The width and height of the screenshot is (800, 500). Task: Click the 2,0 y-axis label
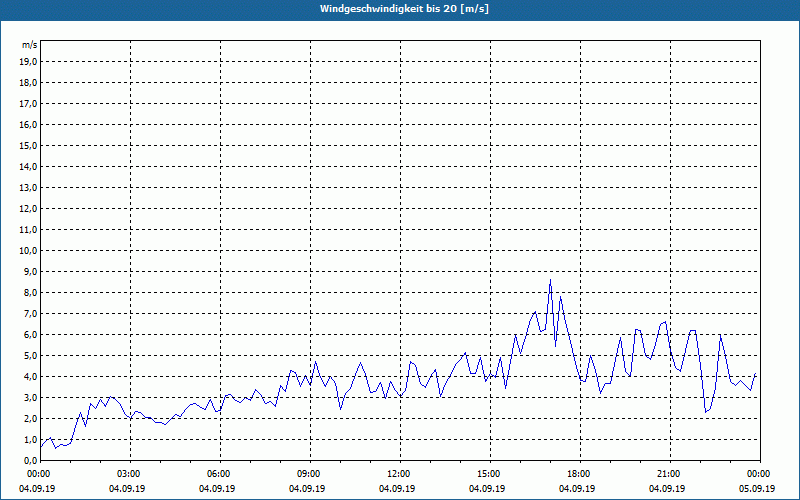(30, 418)
